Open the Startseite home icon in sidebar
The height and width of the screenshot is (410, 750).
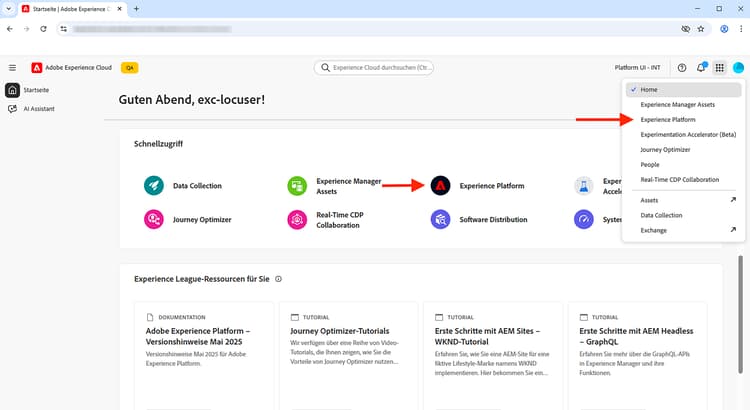click(x=12, y=90)
